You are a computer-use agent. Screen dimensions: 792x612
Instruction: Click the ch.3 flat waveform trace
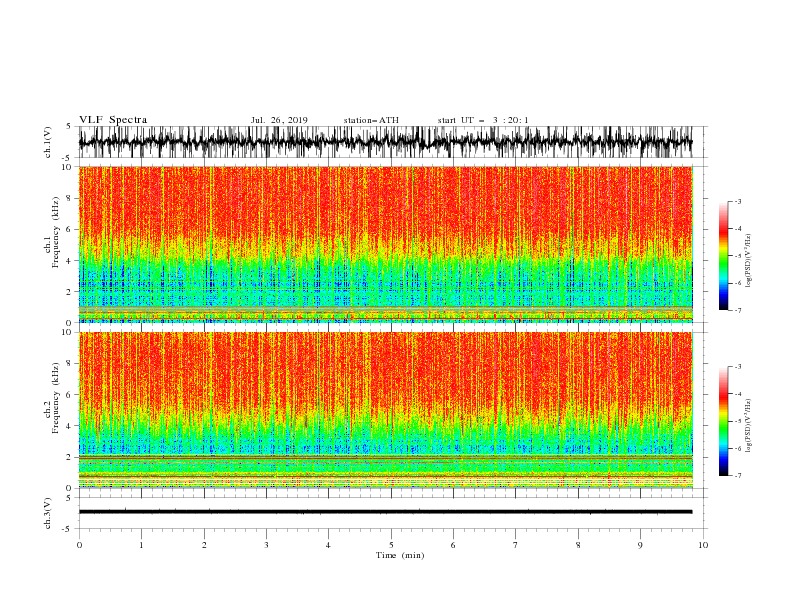point(386,512)
